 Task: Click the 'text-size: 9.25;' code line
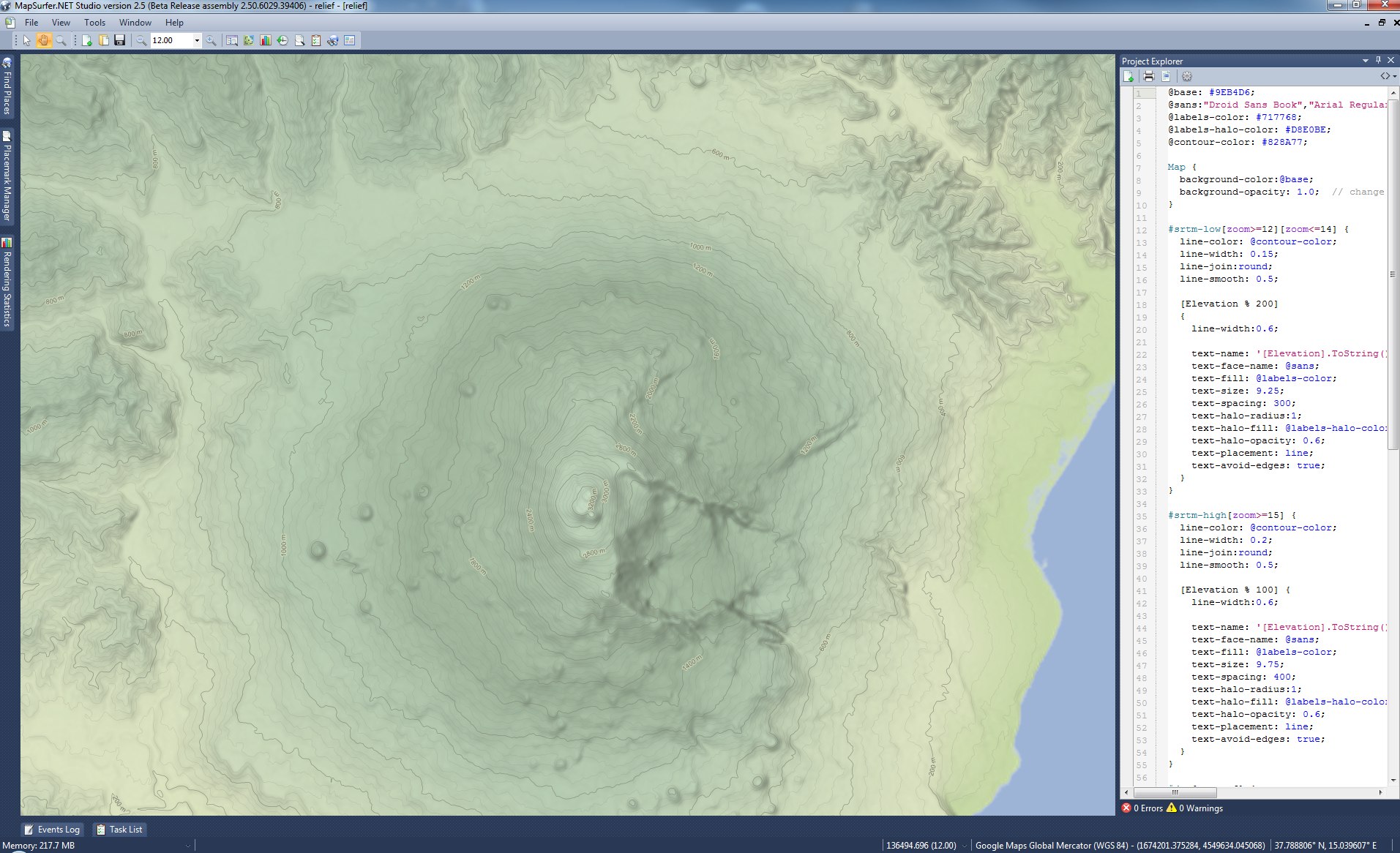point(1238,391)
